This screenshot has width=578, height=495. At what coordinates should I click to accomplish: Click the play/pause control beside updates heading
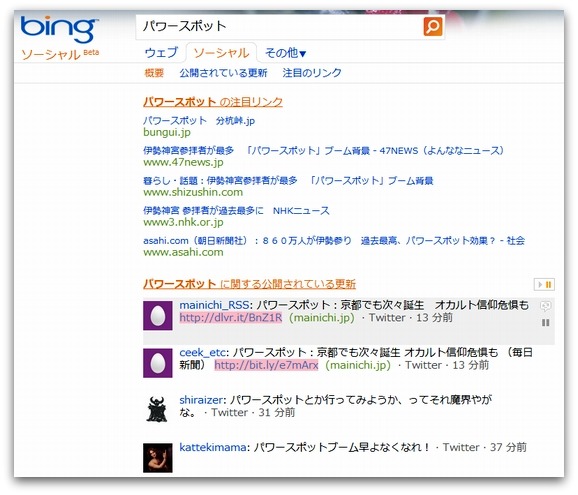click(x=544, y=285)
